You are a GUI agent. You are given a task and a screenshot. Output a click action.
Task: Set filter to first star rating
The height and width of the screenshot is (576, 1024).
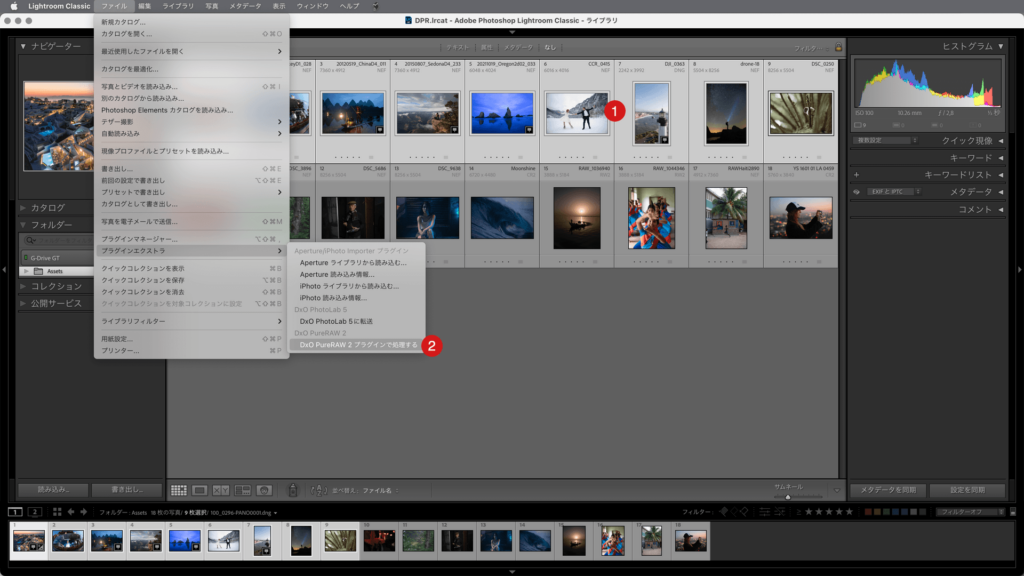pos(808,512)
